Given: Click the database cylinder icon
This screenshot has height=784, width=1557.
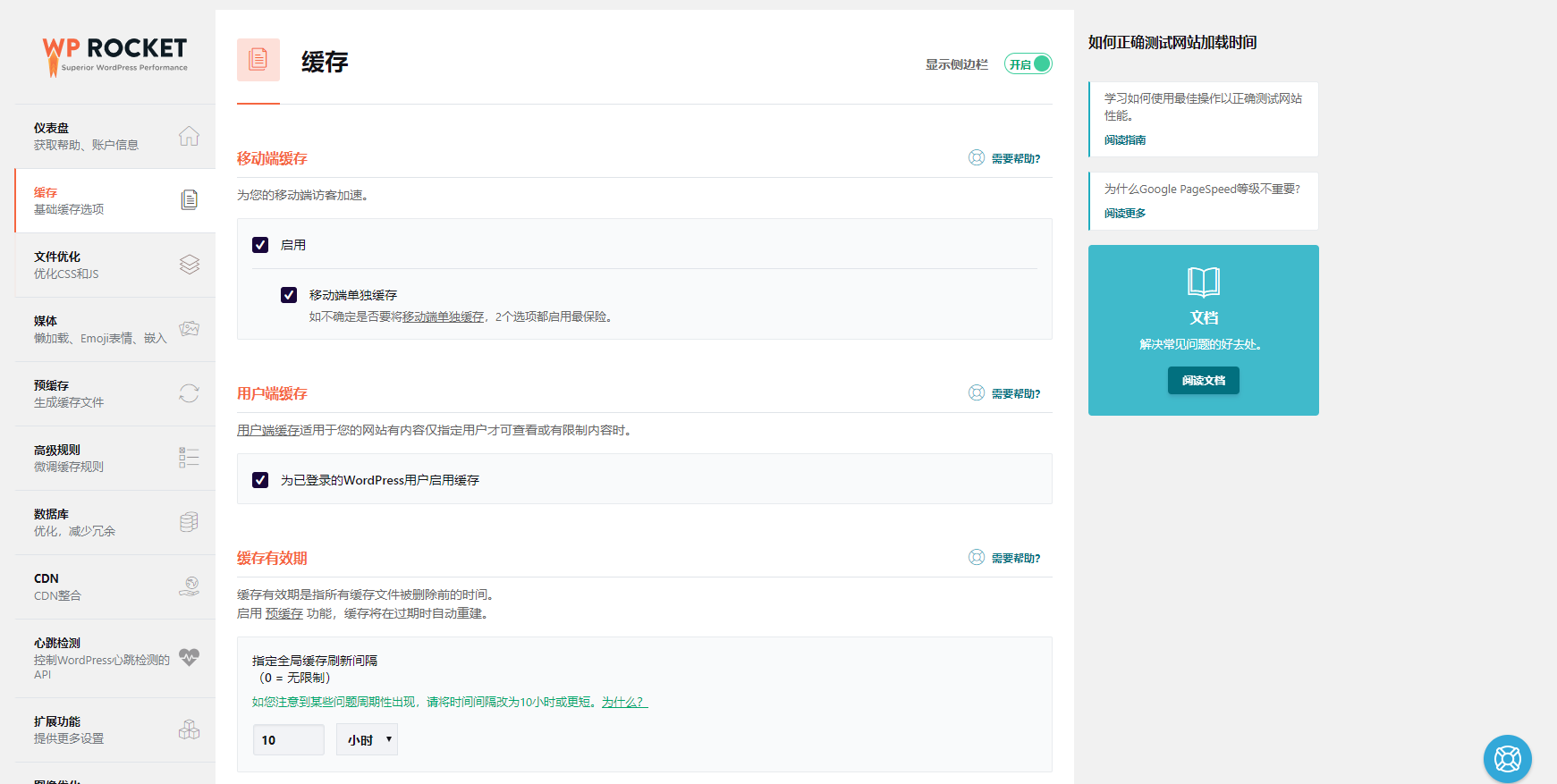Looking at the screenshot, I should pyautogui.click(x=189, y=522).
